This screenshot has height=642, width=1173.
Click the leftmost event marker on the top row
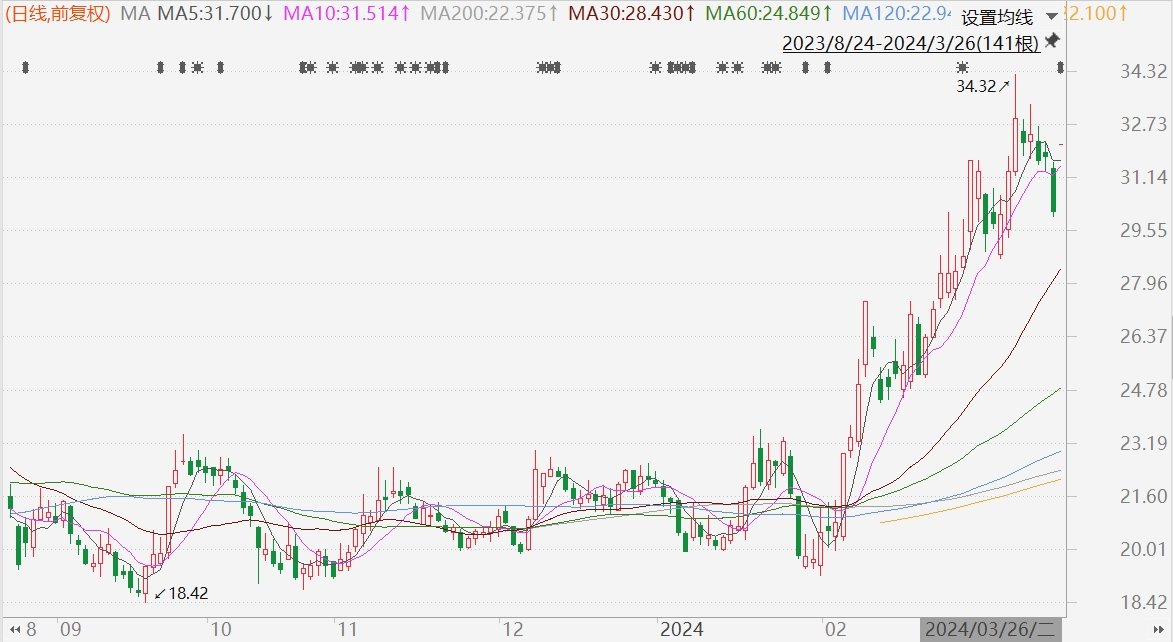point(25,68)
